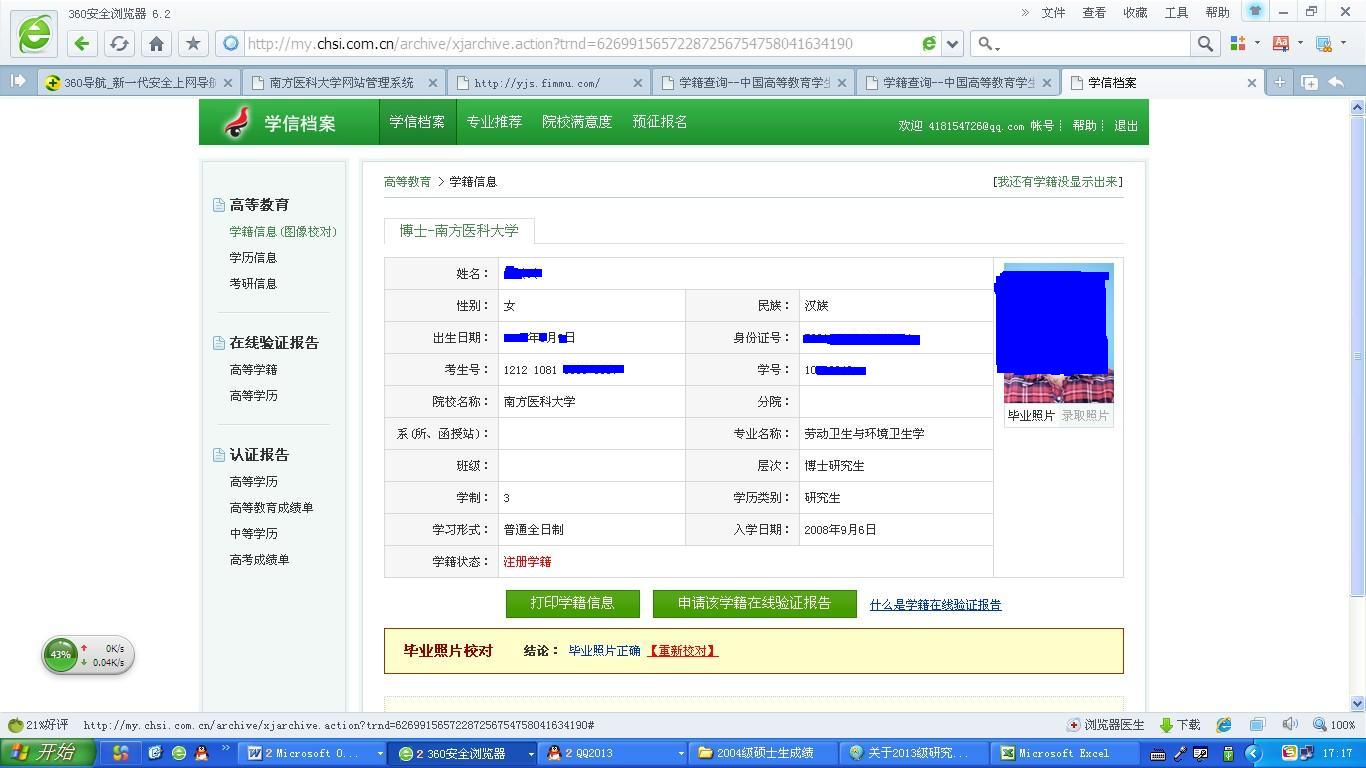Click the magnifier search button
This screenshot has height=768, width=1366.
click(1205, 43)
